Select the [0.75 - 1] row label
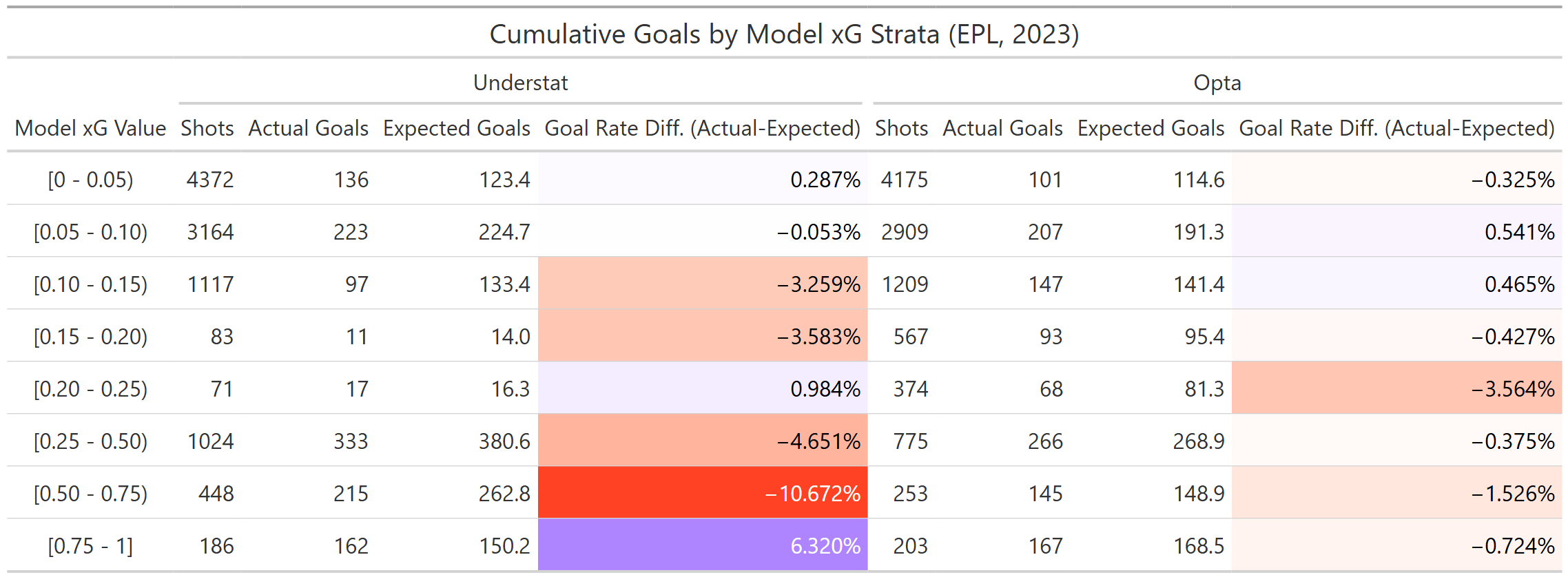1568x577 pixels. tap(90, 546)
